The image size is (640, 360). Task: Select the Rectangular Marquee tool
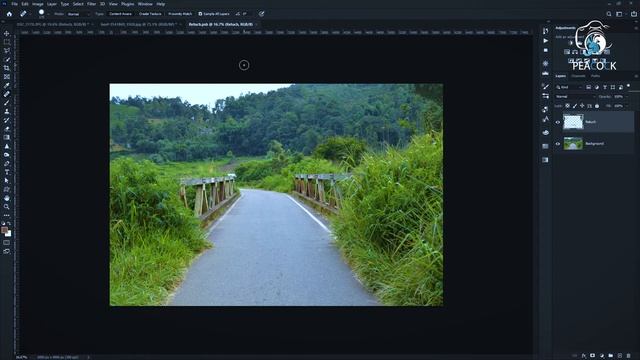click(x=7, y=42)
